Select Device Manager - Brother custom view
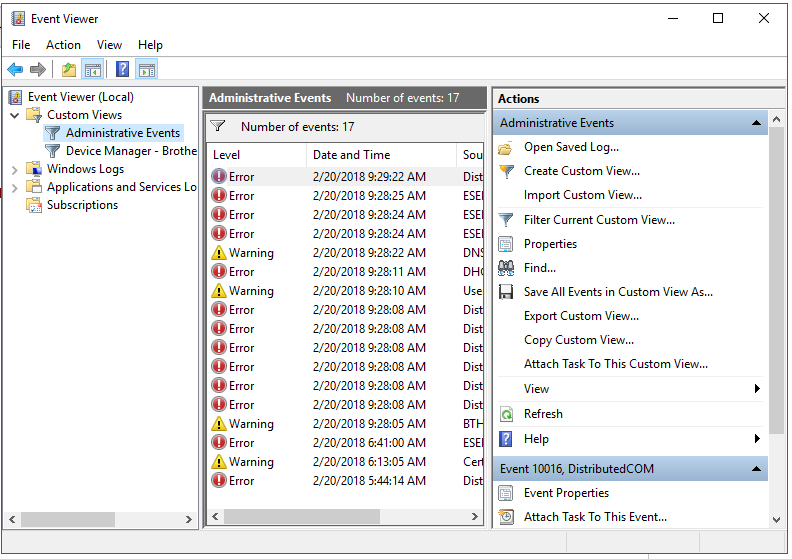 click(x=131, y=151)
